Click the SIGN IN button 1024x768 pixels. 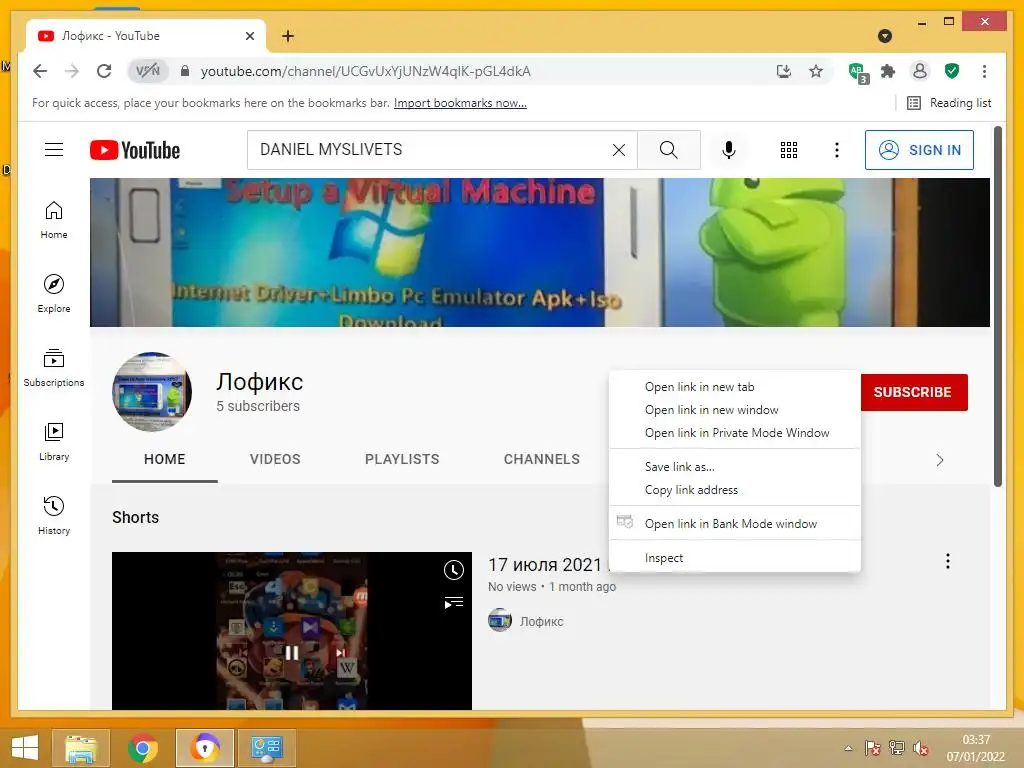(919, 150)
